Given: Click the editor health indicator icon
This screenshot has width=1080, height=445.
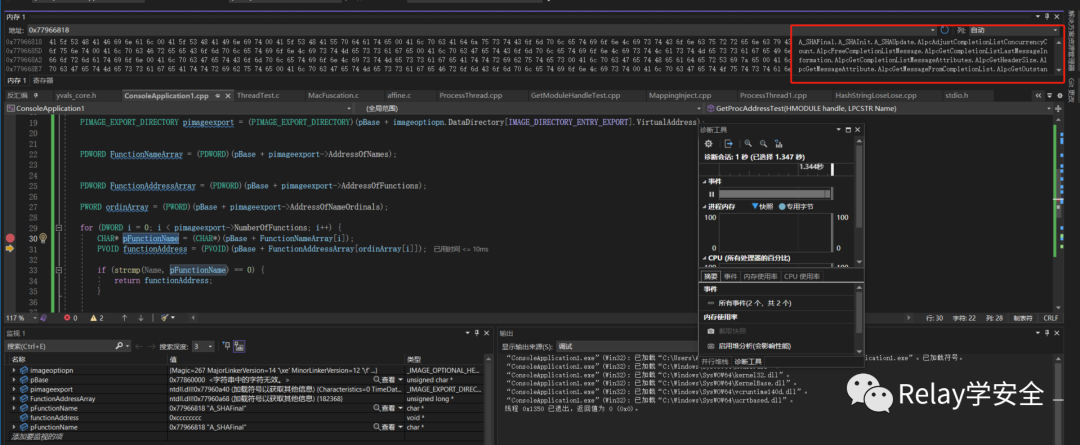Looking at the screenshot, I should (43, 318).
